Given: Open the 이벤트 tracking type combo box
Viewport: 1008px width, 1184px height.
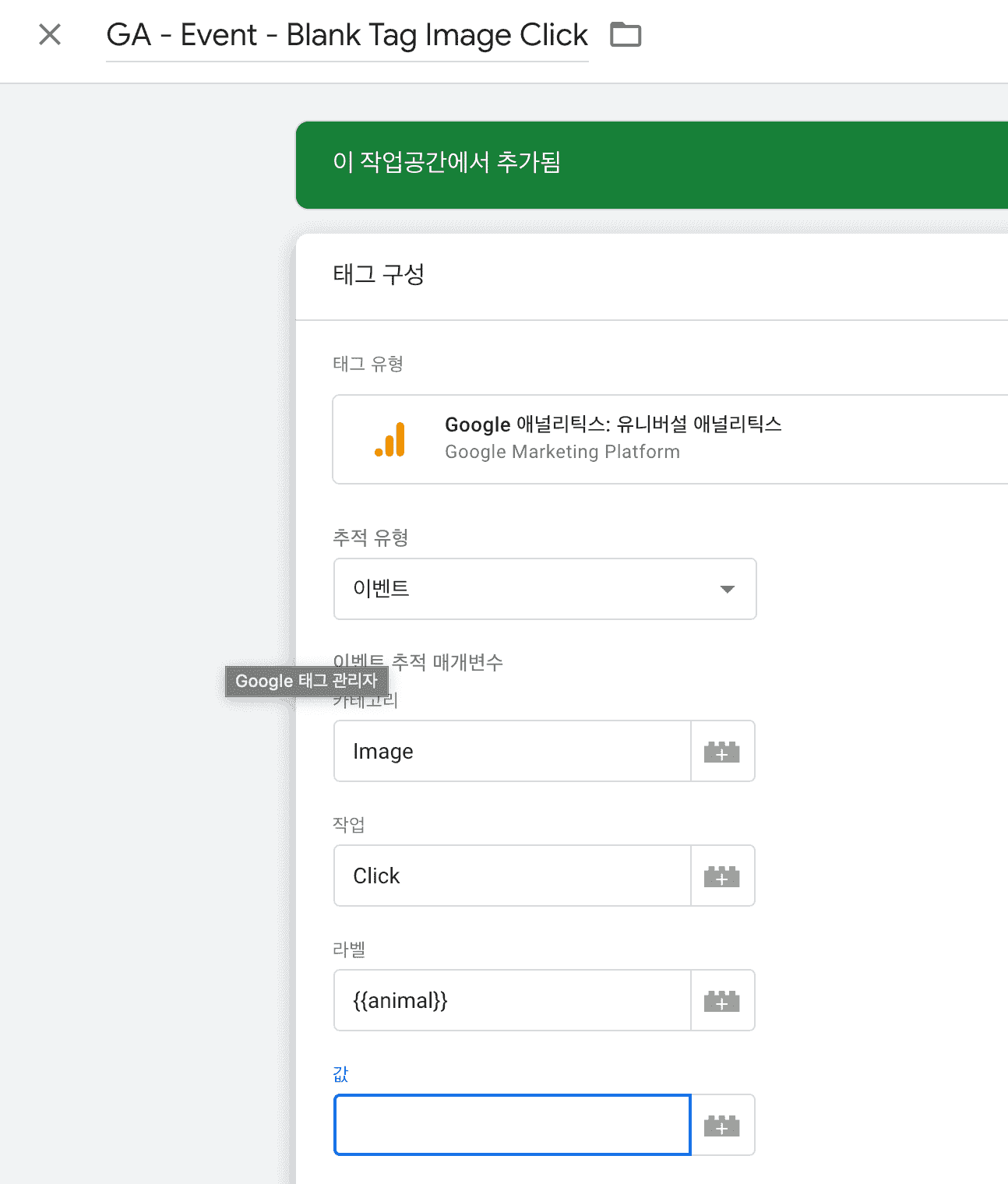Looking at the screenshot, I should [x=530, y=589].
